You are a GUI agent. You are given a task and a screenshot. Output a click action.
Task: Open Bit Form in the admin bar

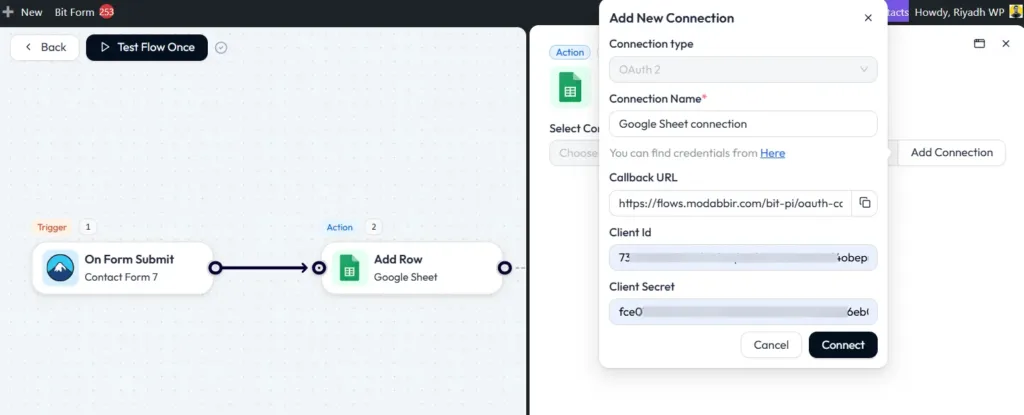point(74,12)
